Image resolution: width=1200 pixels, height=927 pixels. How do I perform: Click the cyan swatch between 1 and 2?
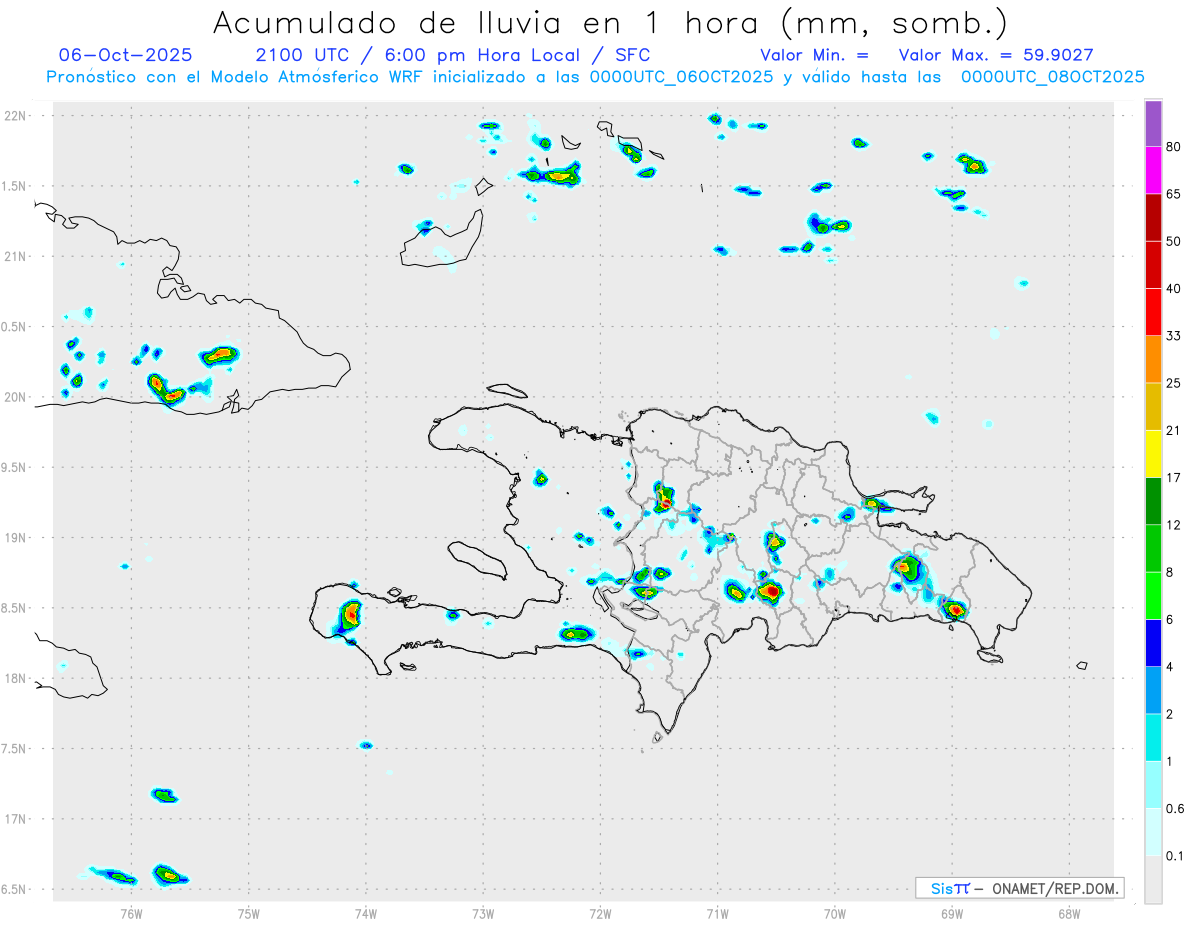point(1153,737)
